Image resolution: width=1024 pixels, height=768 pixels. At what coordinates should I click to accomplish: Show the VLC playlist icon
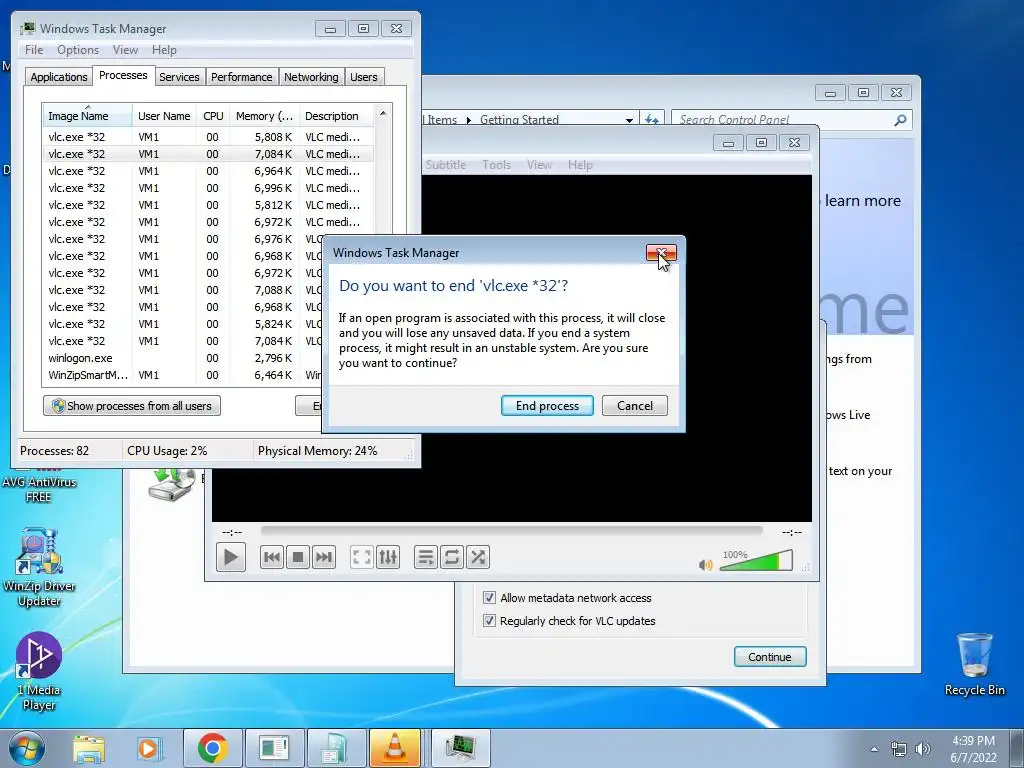tap(425, 557)
